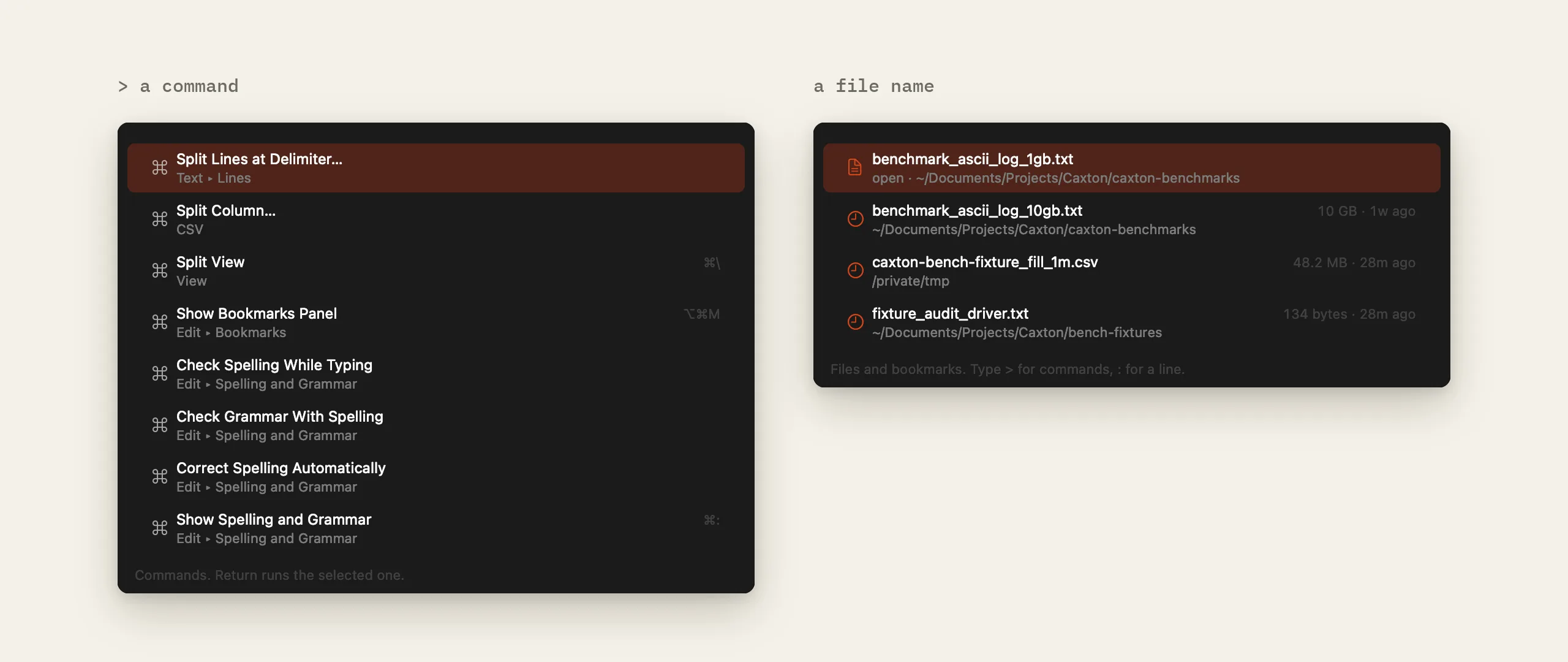Click recent clock icon of benchmark_ascii_log_10gb.txt
Screen dimensions: 1568x662
(x=856, y=219)
